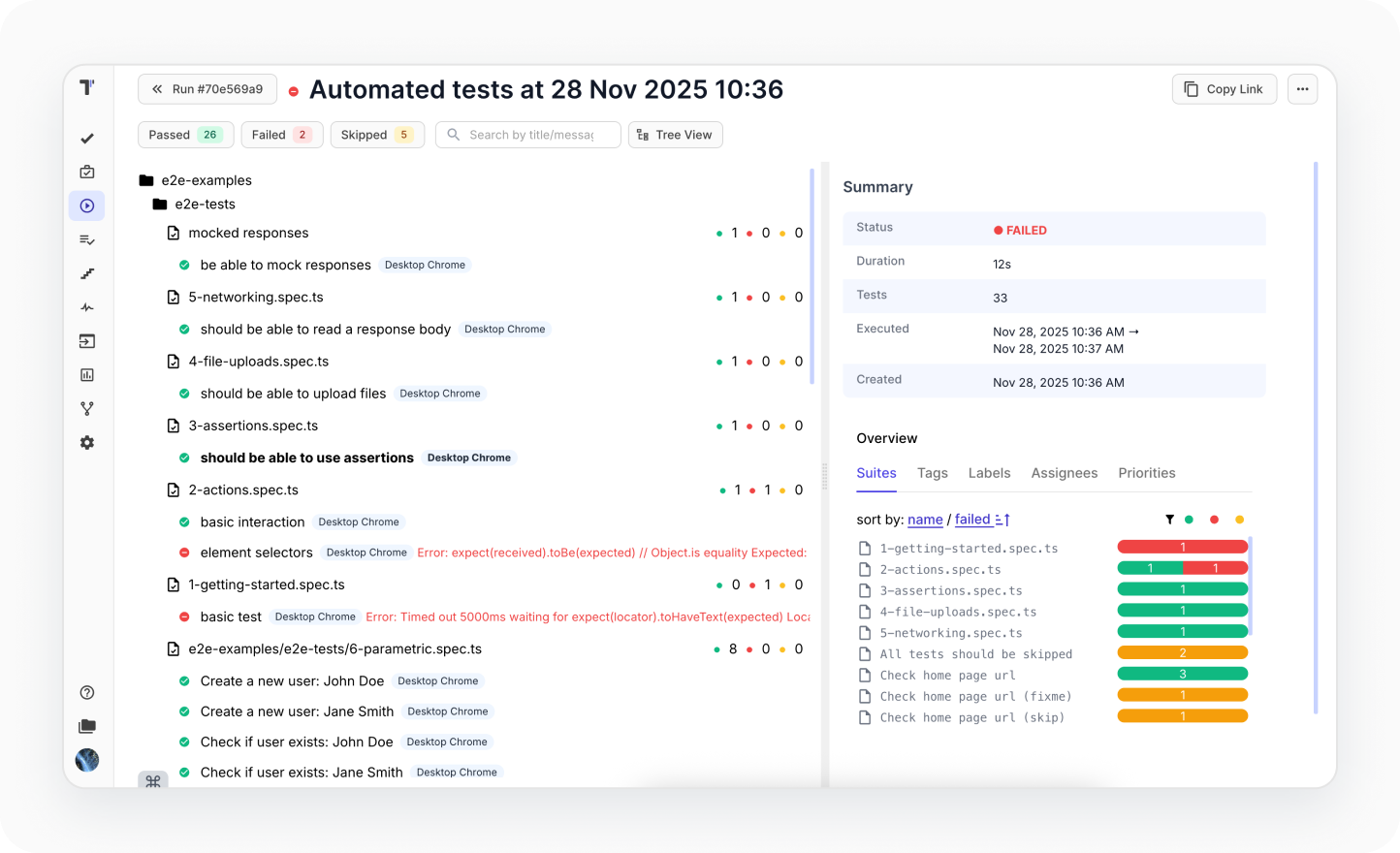The width and height of the screenshot is (1400, 853).
Task: Open the activity pulse sidebar icon
Action: 87,307
